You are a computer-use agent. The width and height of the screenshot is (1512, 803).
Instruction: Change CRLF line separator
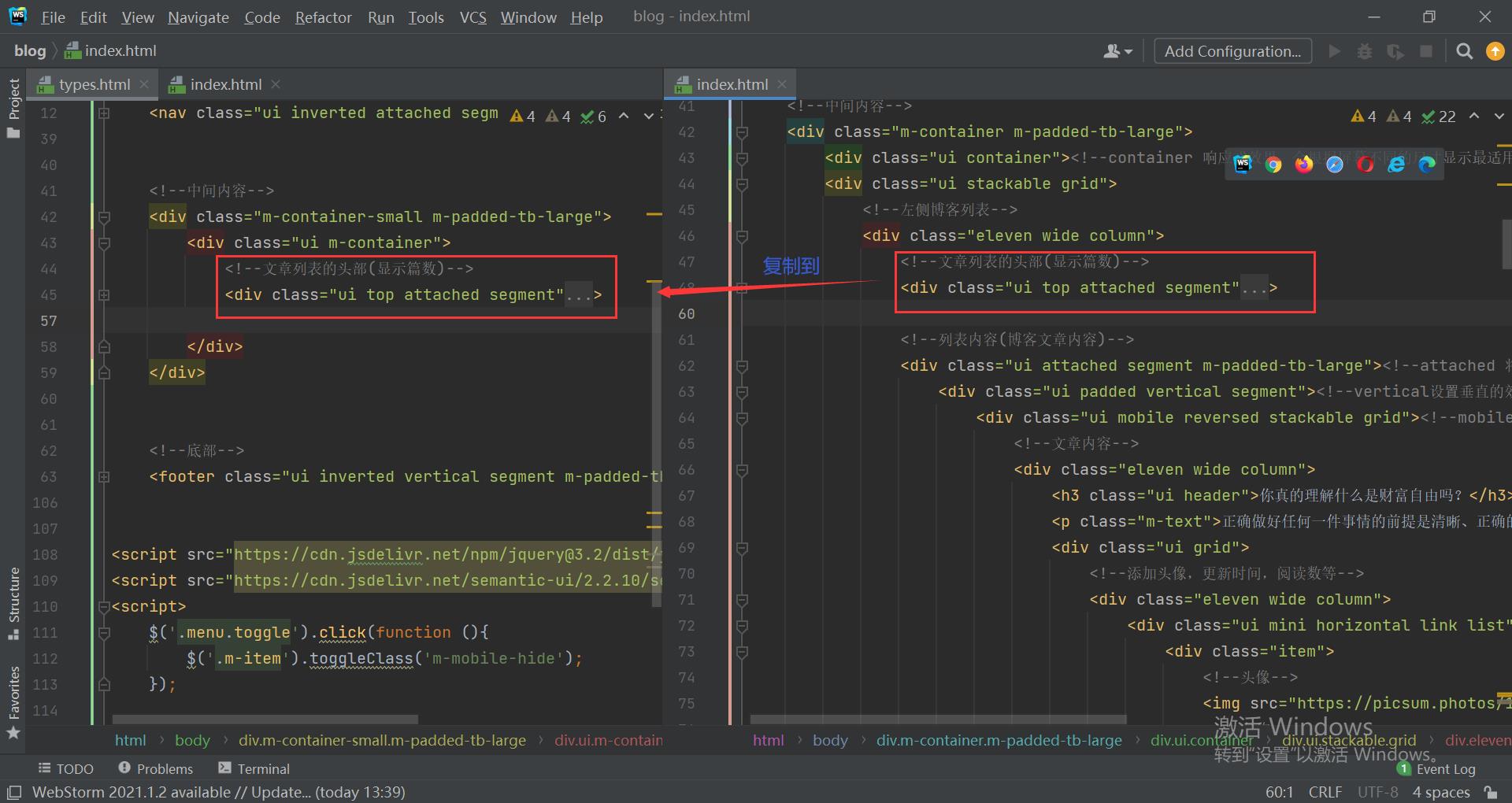tap(1325, 792)
